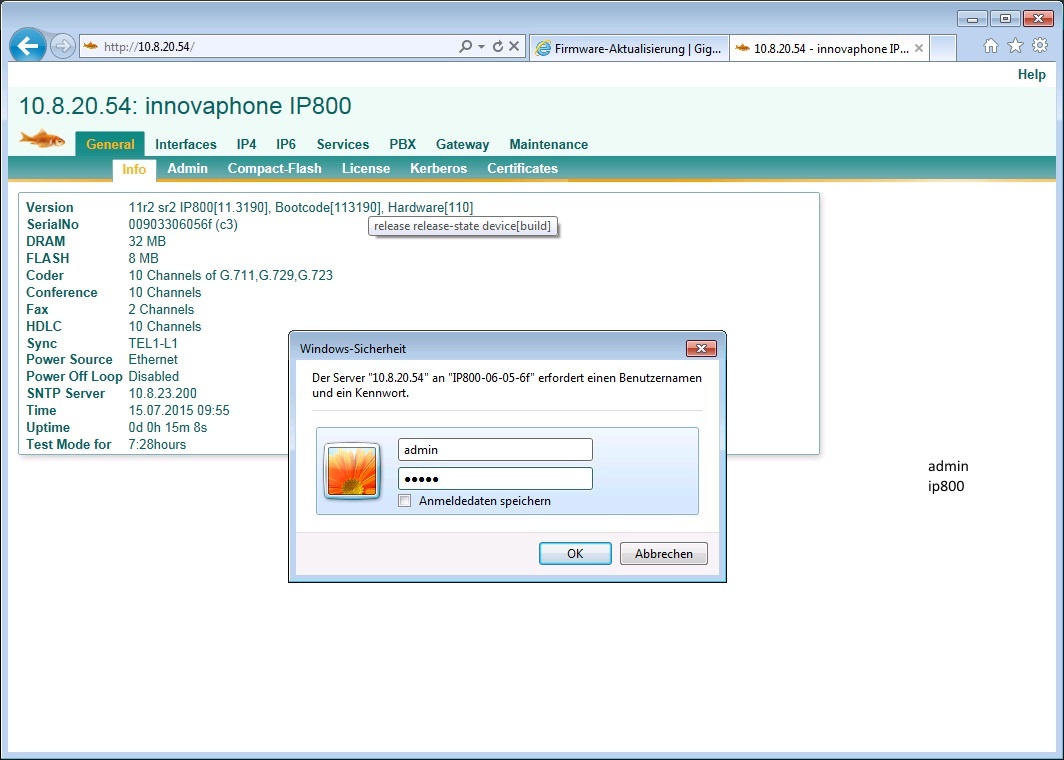1064x760 pixels.
Task: Click the user picture in login dialog
Action: [x=352, y=470]
